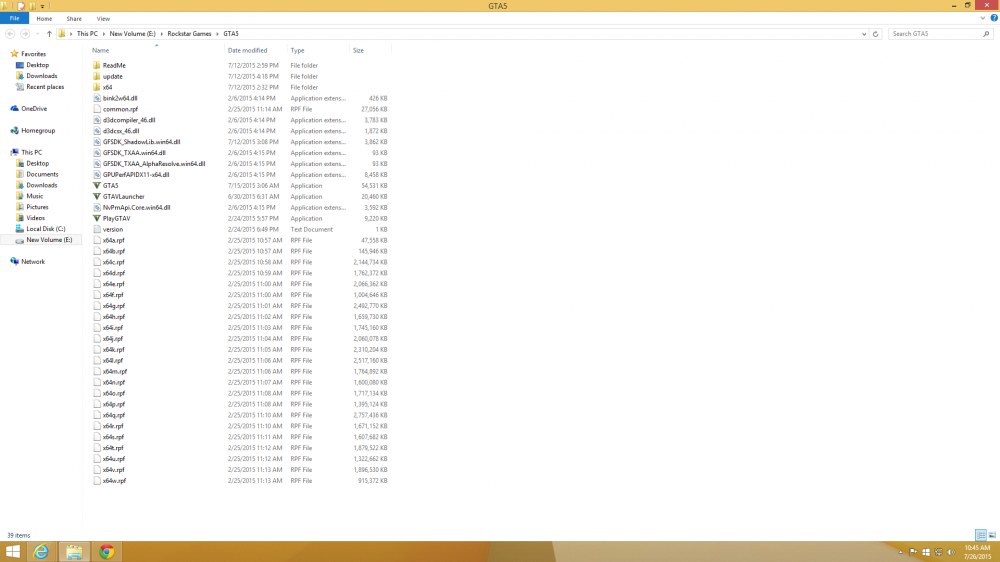Viewport: 1000px width, 562px height.
Task: Open the View ribbon tab
Action: tap(103, 18)
